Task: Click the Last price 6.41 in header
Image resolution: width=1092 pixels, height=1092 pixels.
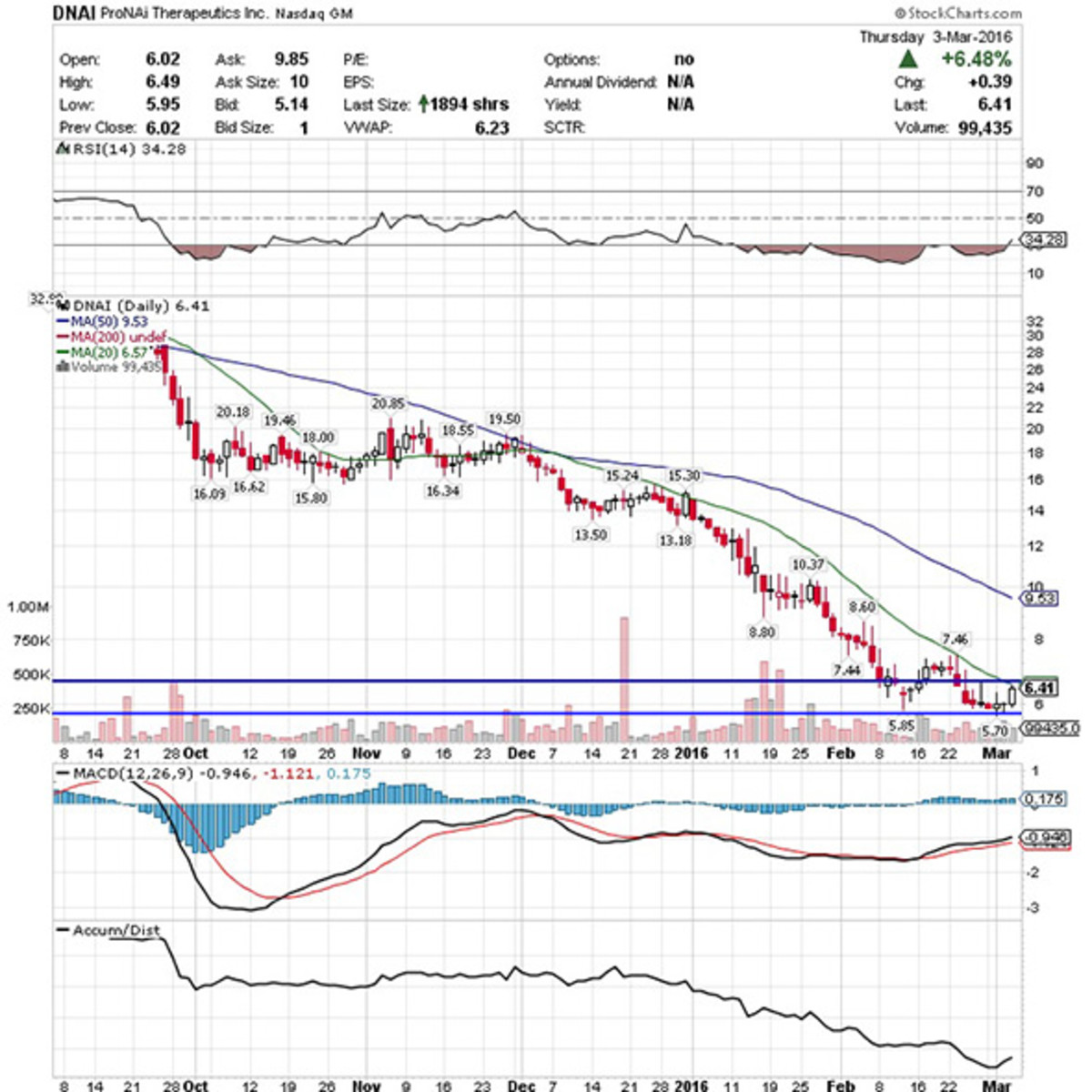Action: click(x=996, y=105)
